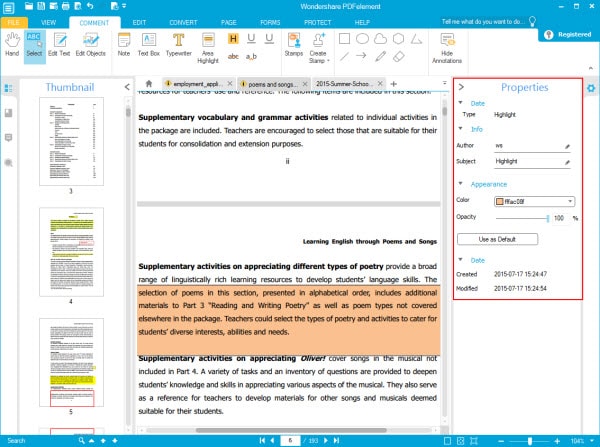Activate the Area Highlight tool
This screenshot has height=447, width=600.
[208, 48]
